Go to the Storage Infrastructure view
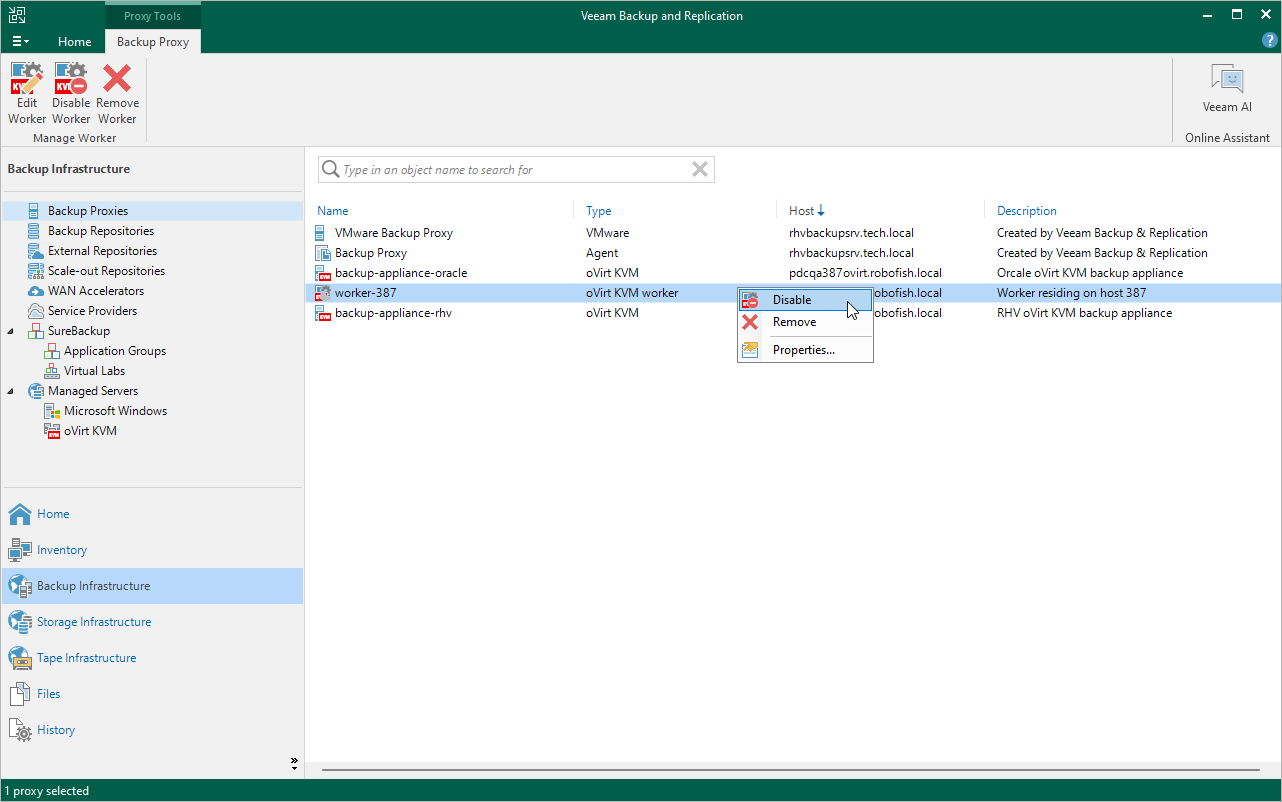 tap(93, 622)
